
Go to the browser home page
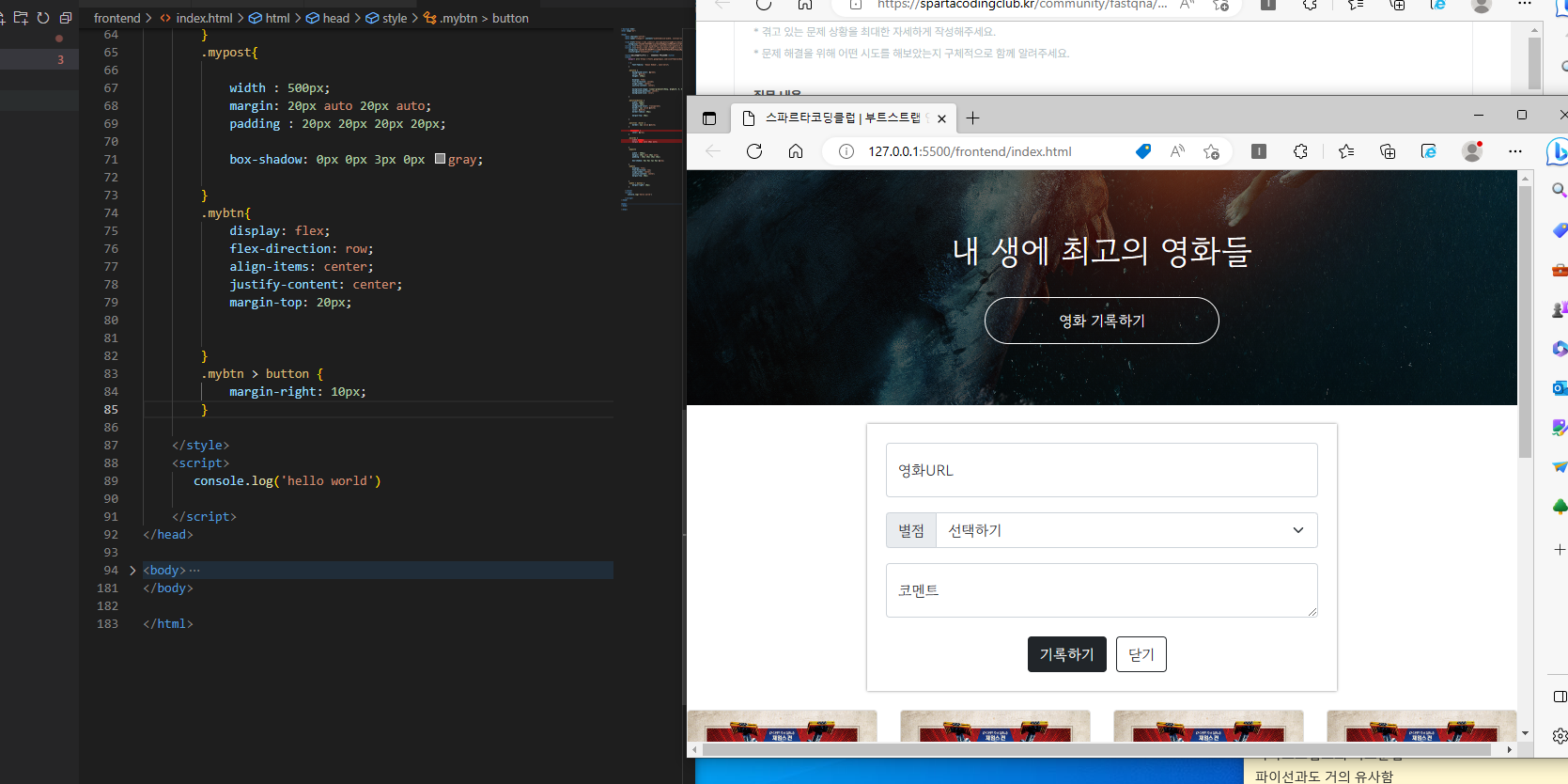click(796, 151)
